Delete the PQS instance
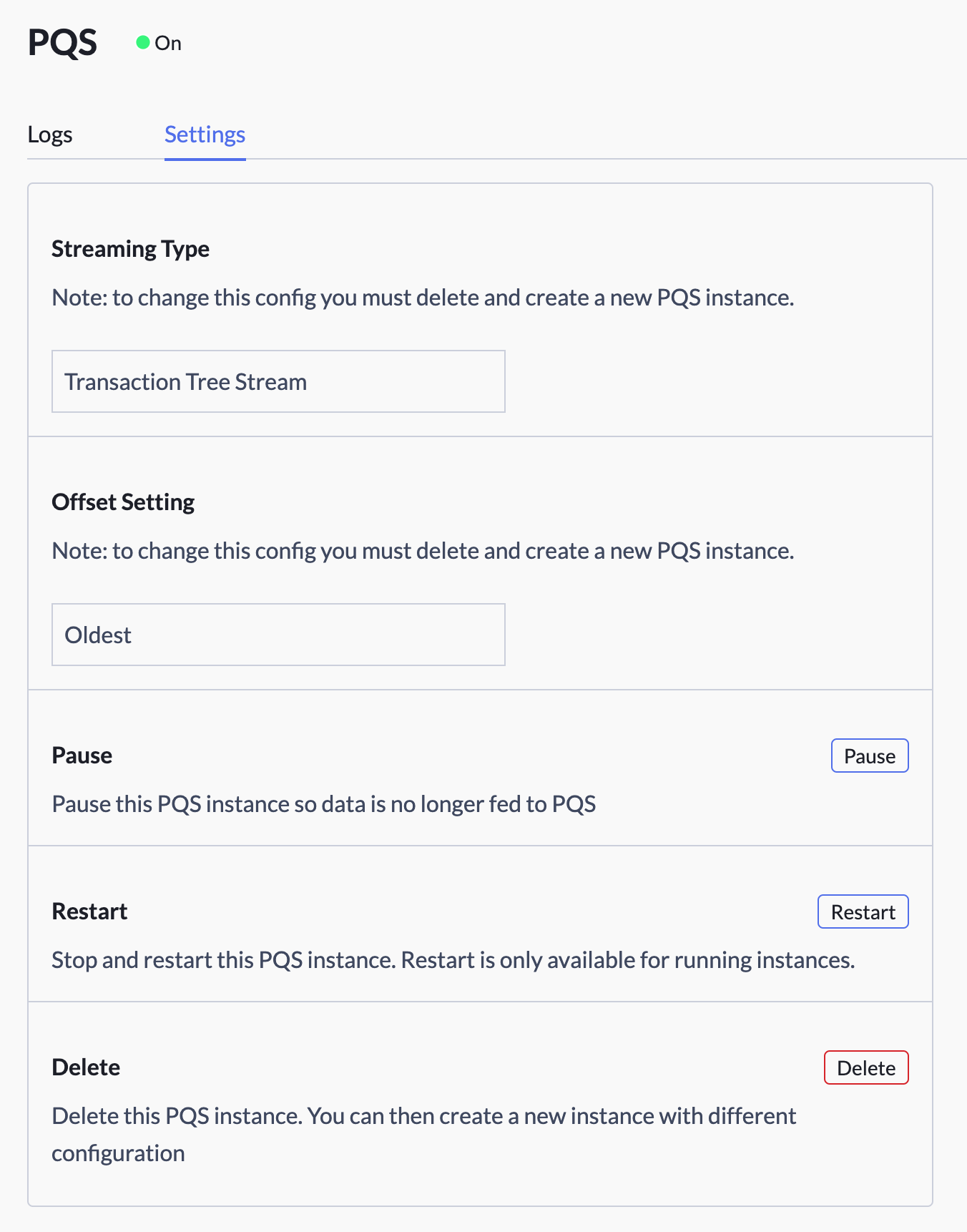Image resolution: width=967 pixels, height=1232 pixels. 866,1067
